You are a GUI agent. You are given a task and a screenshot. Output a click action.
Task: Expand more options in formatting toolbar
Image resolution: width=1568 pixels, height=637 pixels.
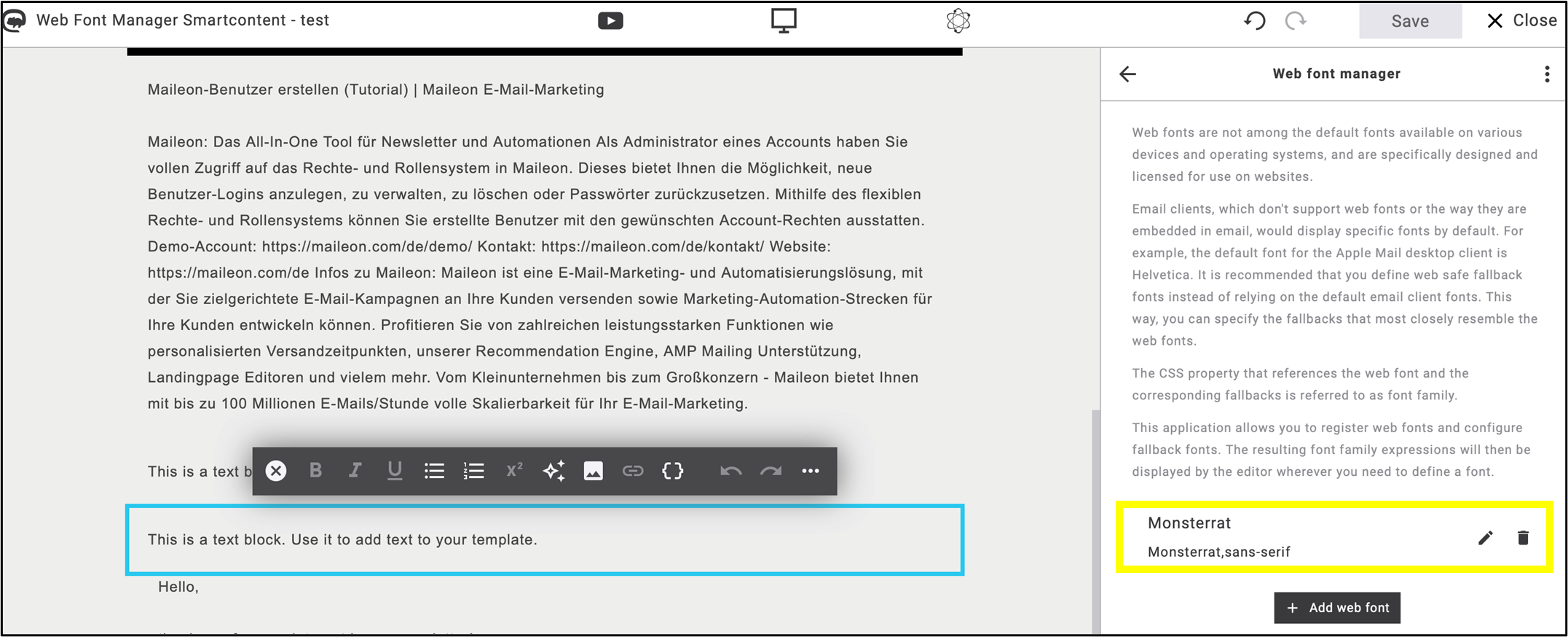pos(811,471)
